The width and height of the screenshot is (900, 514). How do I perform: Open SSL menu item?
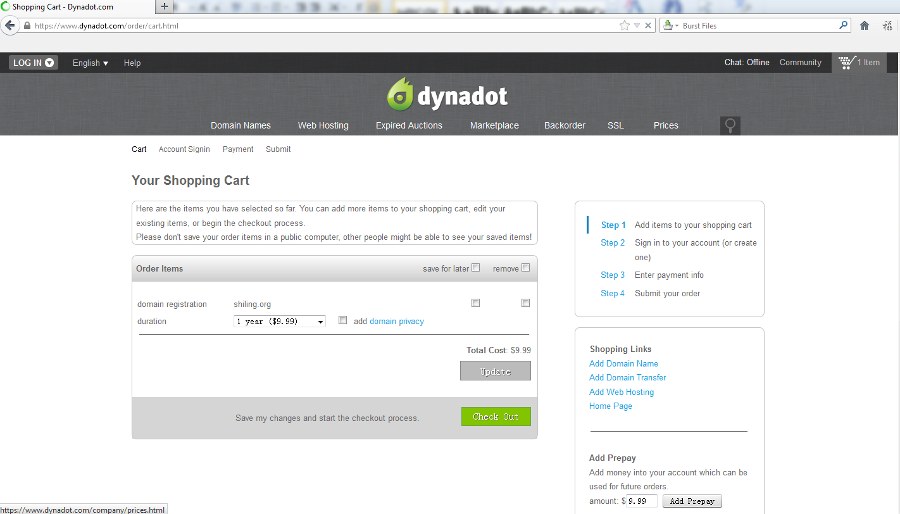coord(615,125)
